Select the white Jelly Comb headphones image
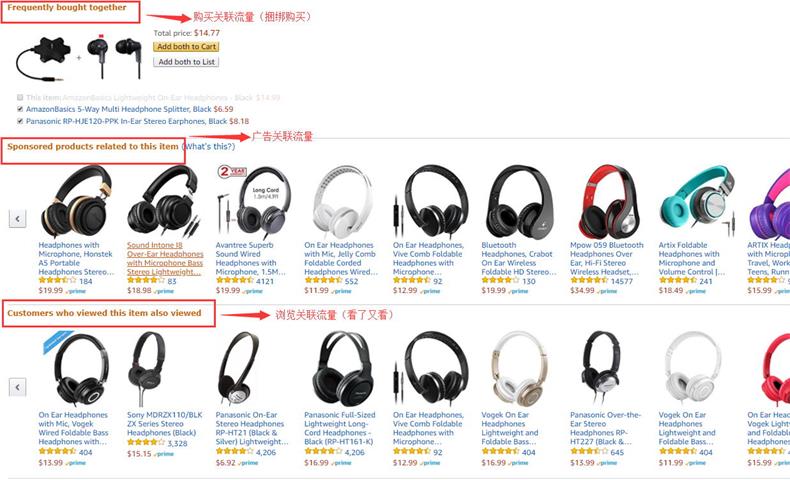The height and width of the screenshot is (480, 790). click(x=342, y=202)
